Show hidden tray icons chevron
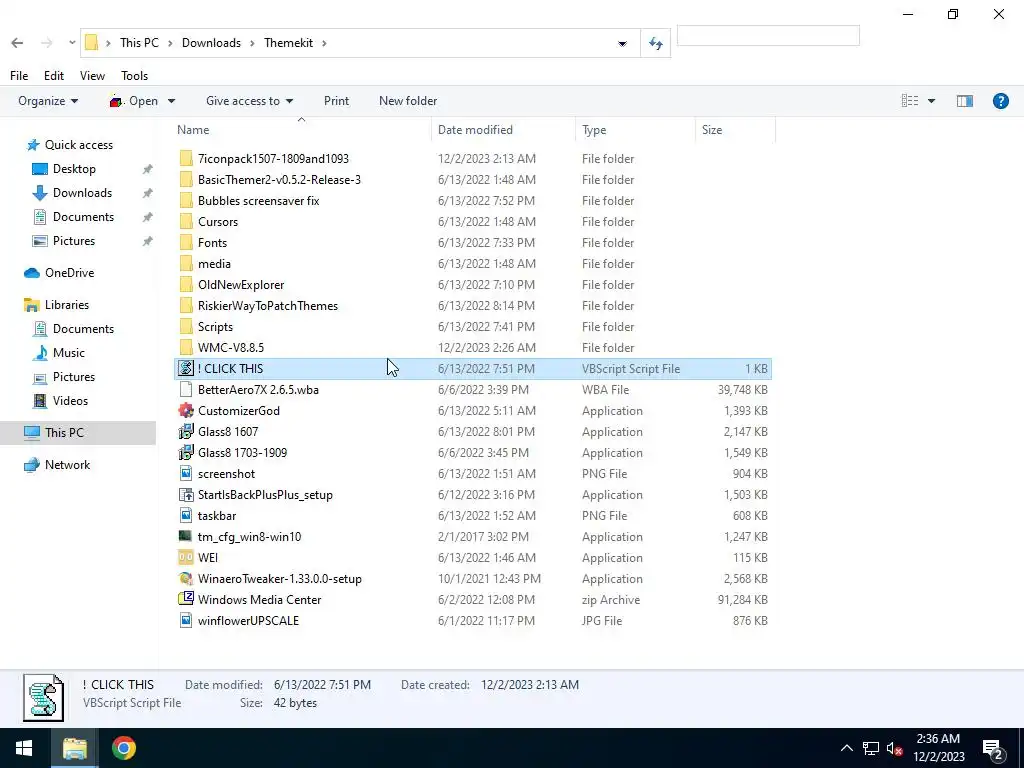 pyautogui.click(x=846, y=748)
